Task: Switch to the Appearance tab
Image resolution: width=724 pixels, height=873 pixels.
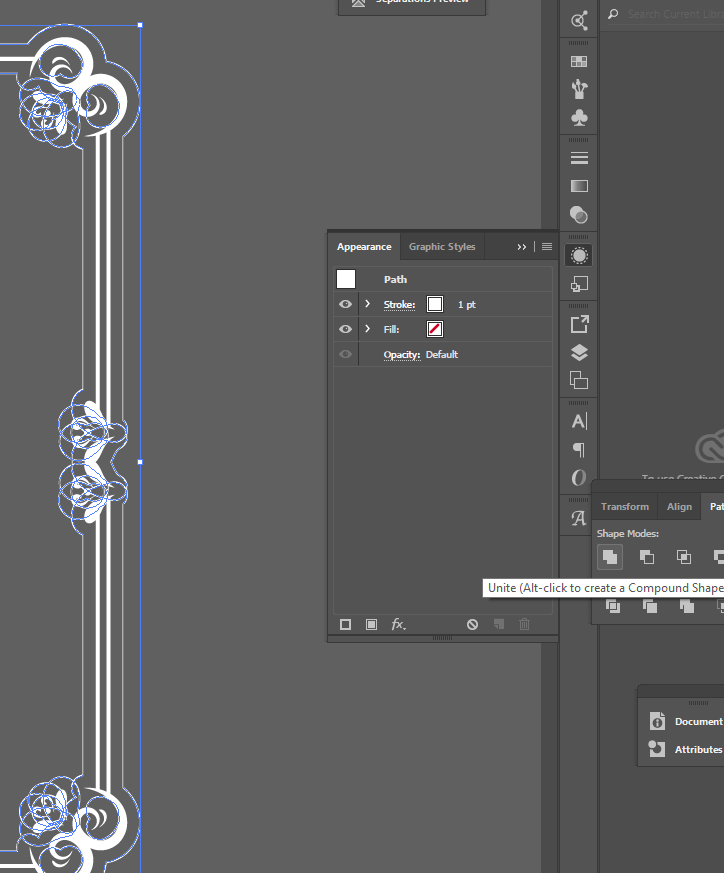Action: pos(364,247)
